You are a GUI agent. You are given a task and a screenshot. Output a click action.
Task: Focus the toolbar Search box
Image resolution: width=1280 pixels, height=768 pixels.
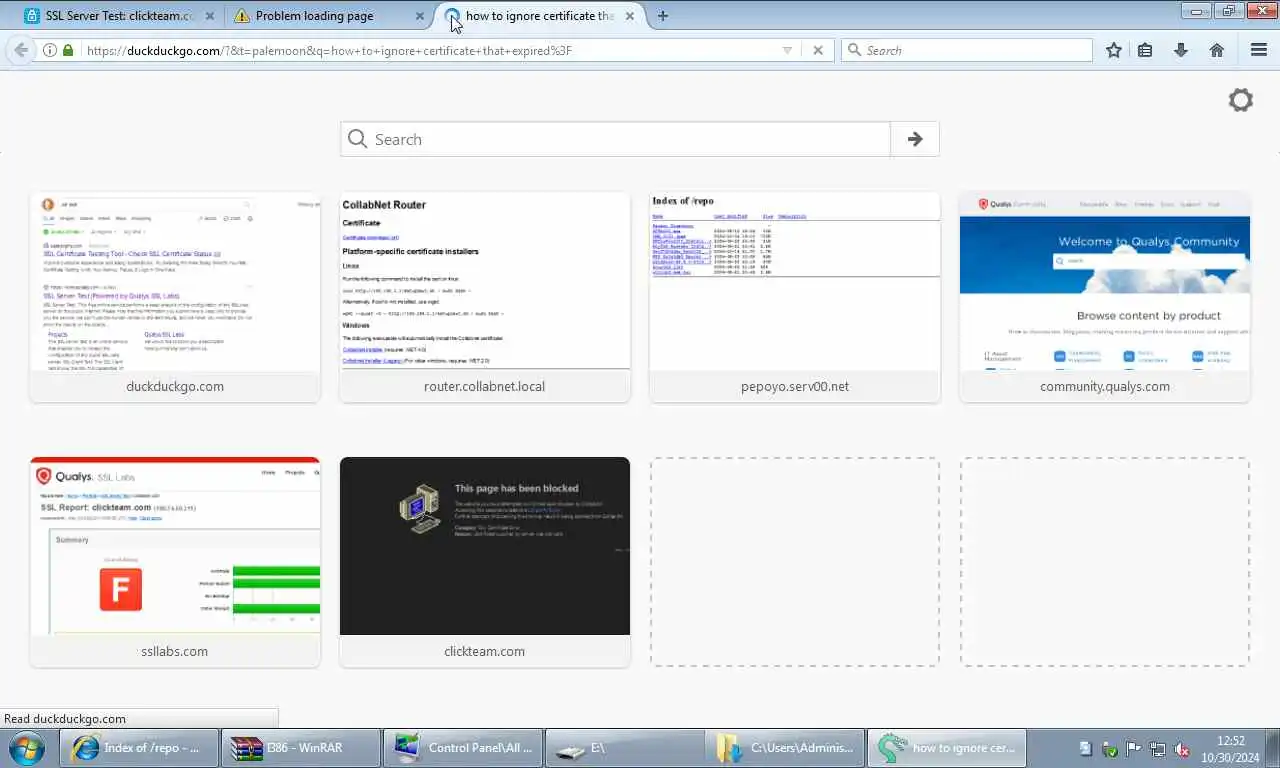click(x=967, y=50)
